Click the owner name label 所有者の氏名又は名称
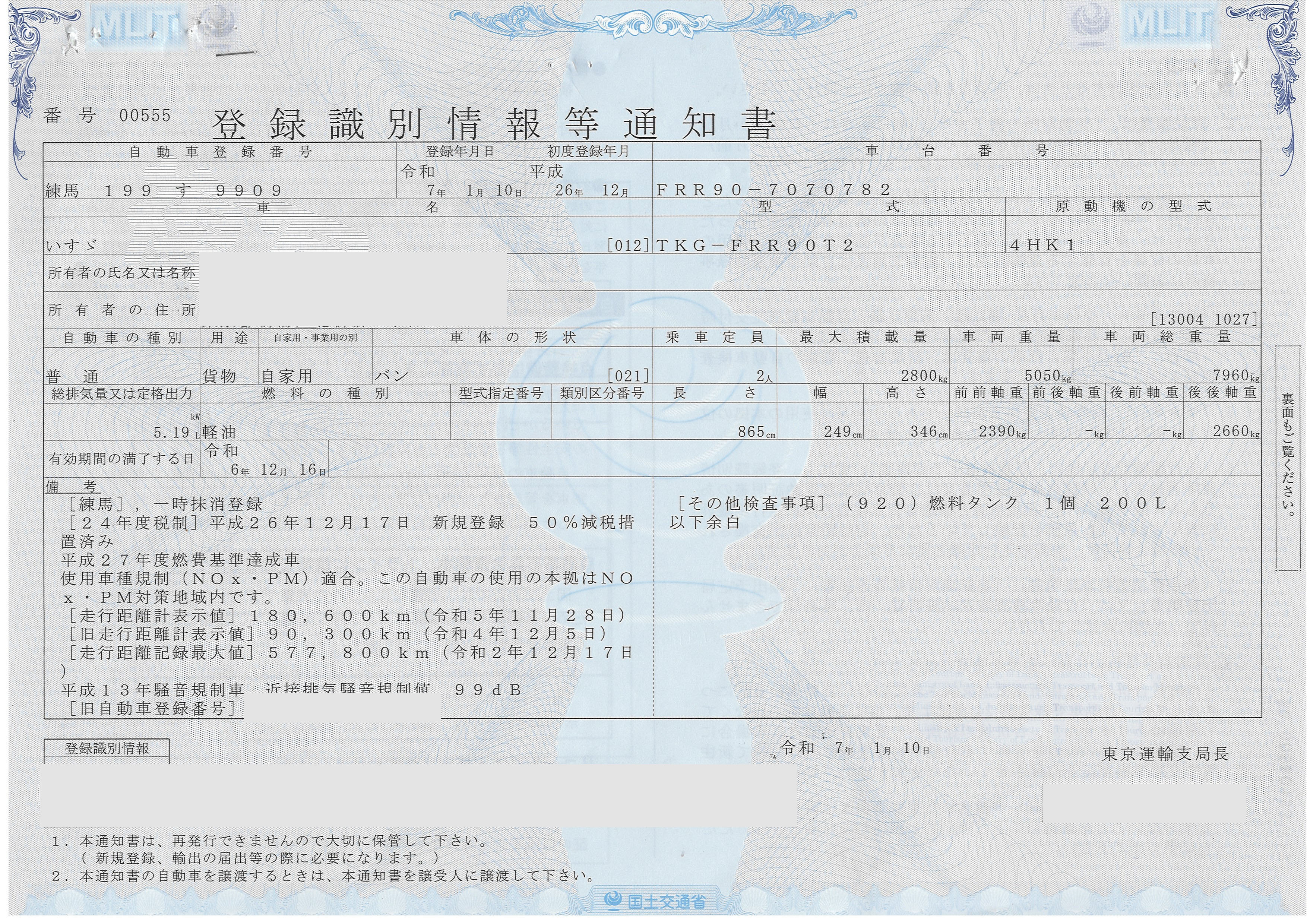1307x924 pixels. point(122,273)
